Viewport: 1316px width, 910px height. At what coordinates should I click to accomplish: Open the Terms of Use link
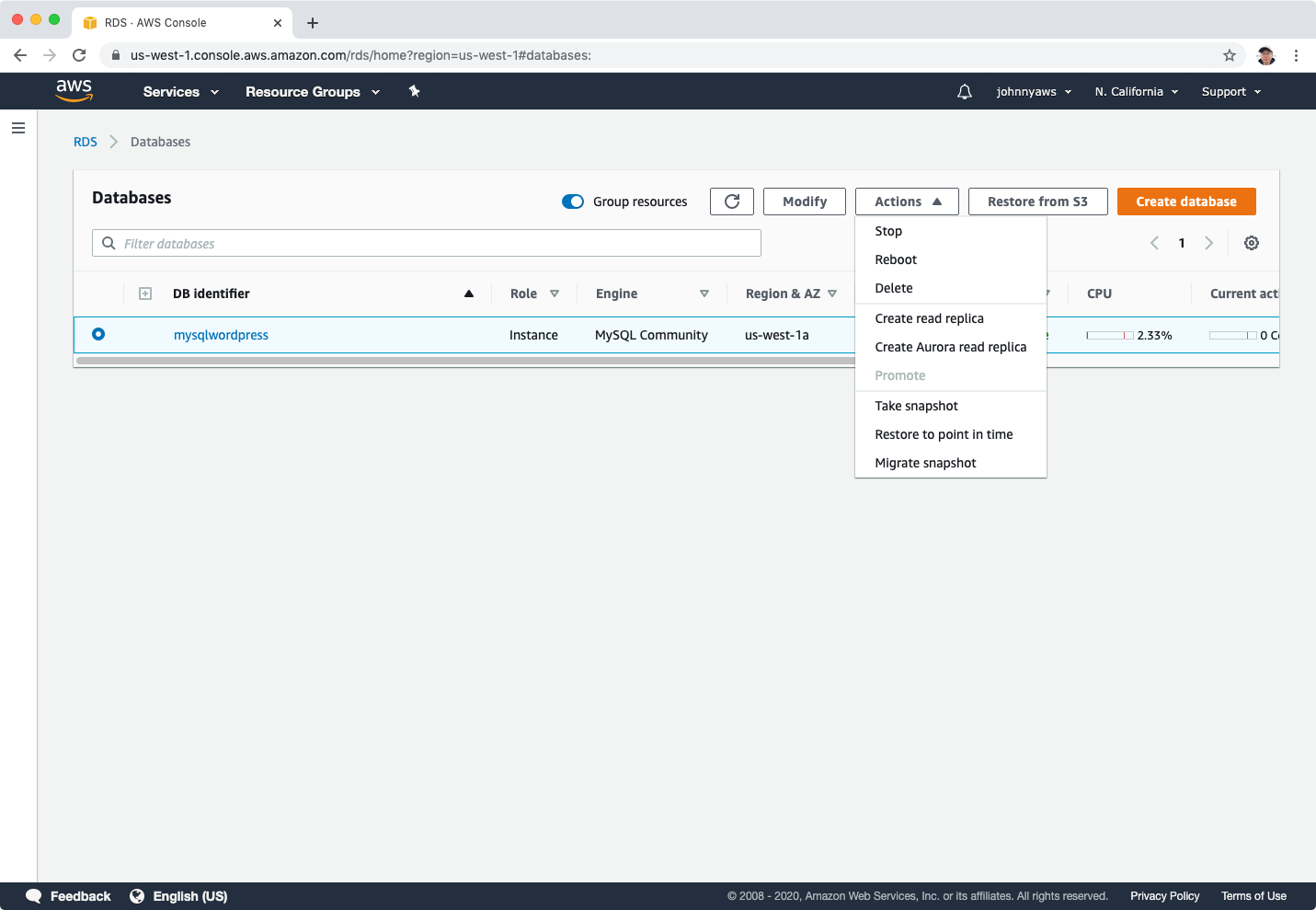(1253, 896)
